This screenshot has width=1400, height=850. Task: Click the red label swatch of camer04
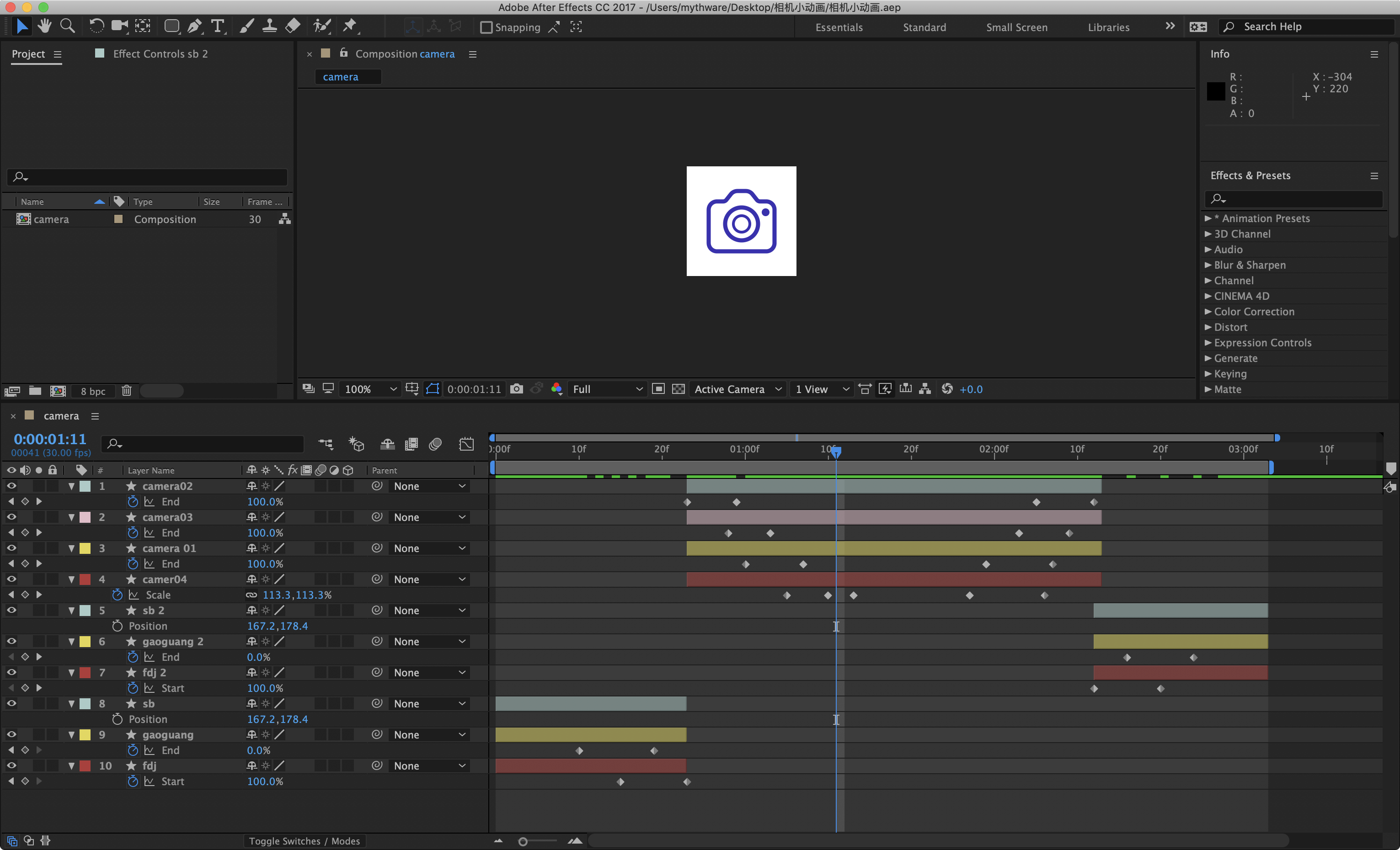85,579
